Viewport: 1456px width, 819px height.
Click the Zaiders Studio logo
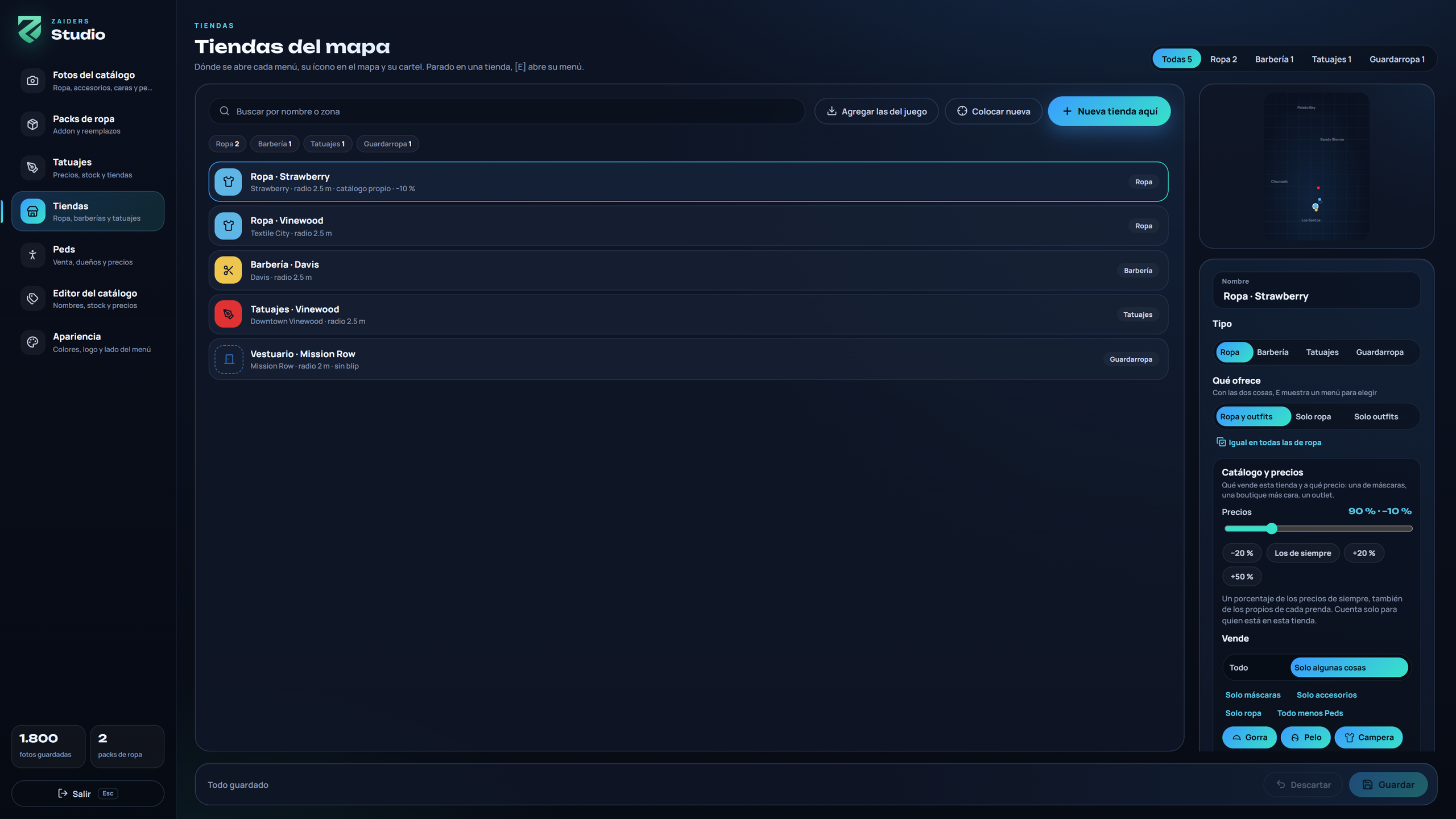click(30, 29)
